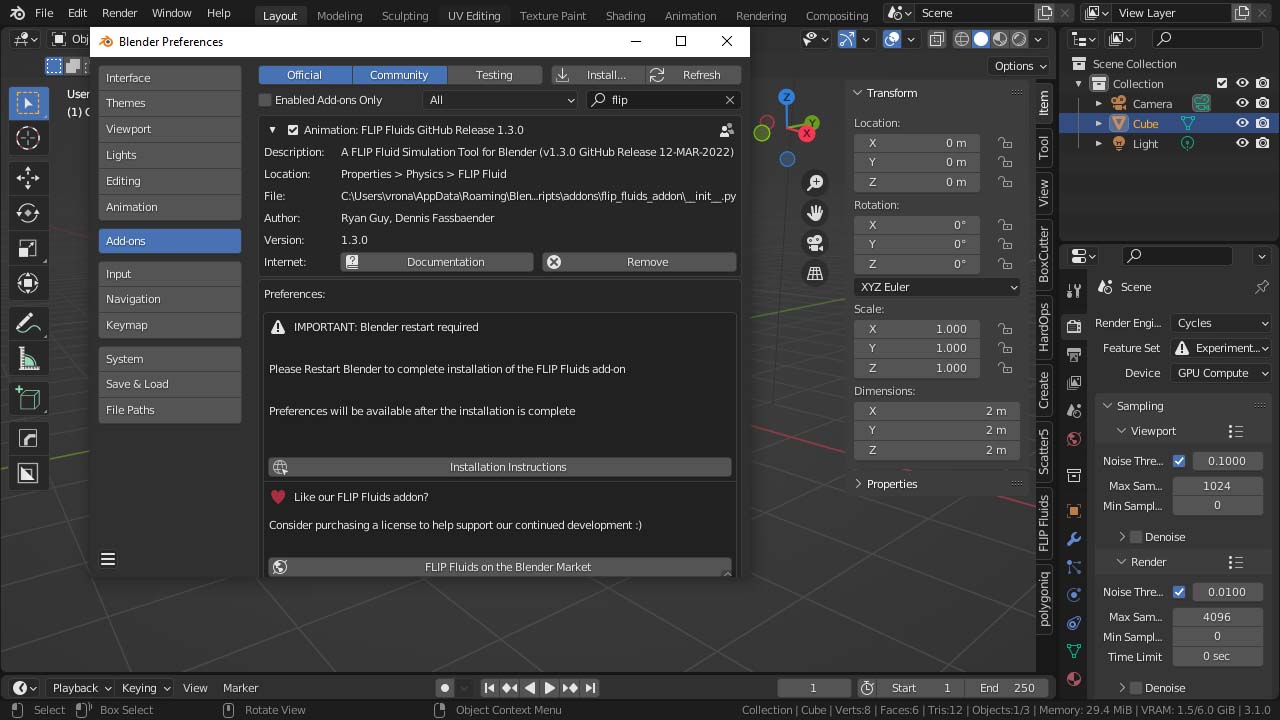The width and height of the screenshot is (1280, 720).
Task: Enable the Viewport Denoise checkbox
Action: (x=1136, y=537)
